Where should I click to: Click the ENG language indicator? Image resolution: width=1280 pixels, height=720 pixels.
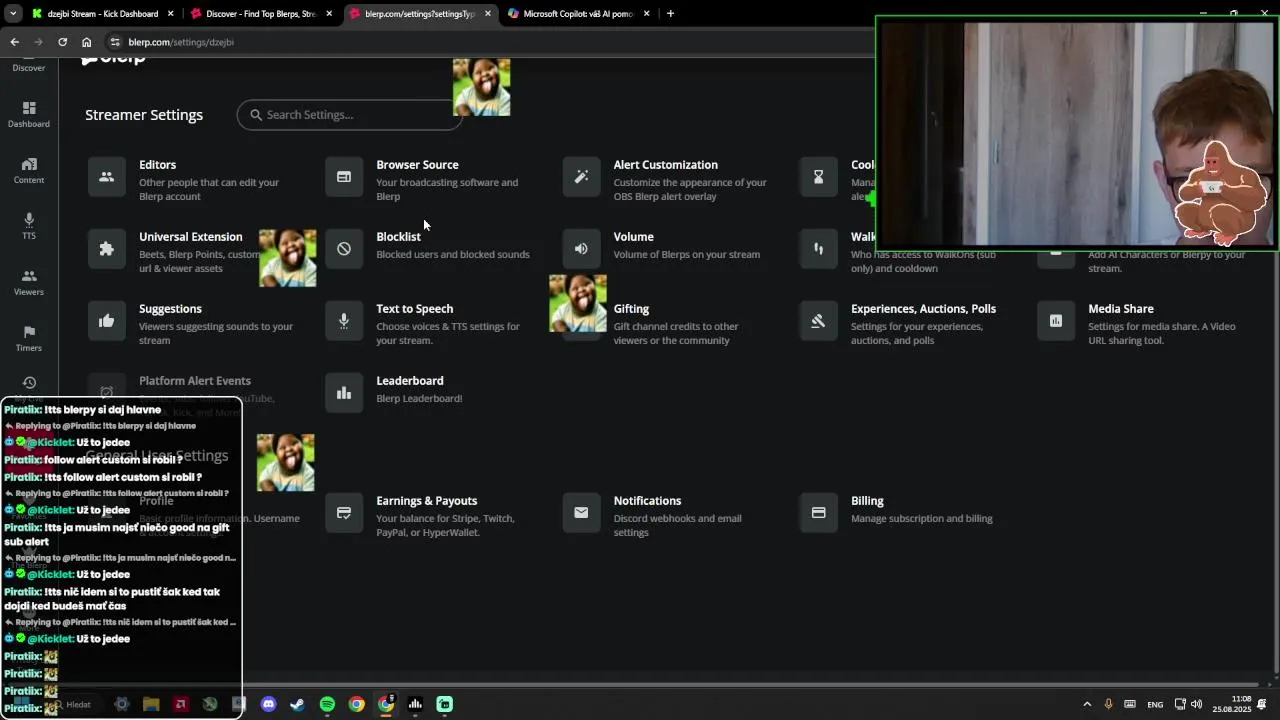[1155, 705]
